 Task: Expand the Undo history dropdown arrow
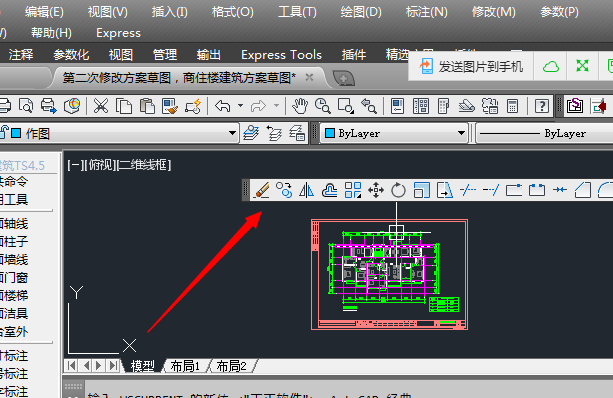(x=240, y=106)
